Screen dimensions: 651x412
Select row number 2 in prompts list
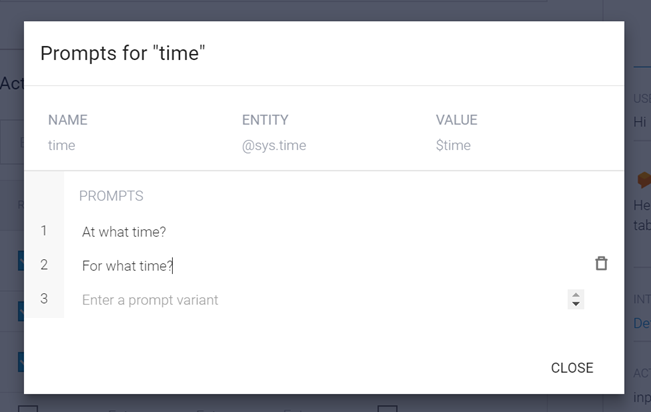click(44, 265)
